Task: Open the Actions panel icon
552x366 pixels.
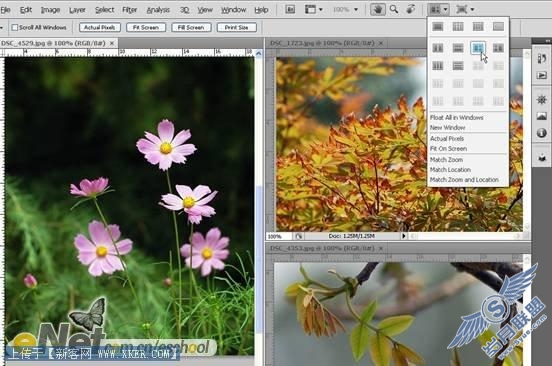Action: tap(541, 75)
